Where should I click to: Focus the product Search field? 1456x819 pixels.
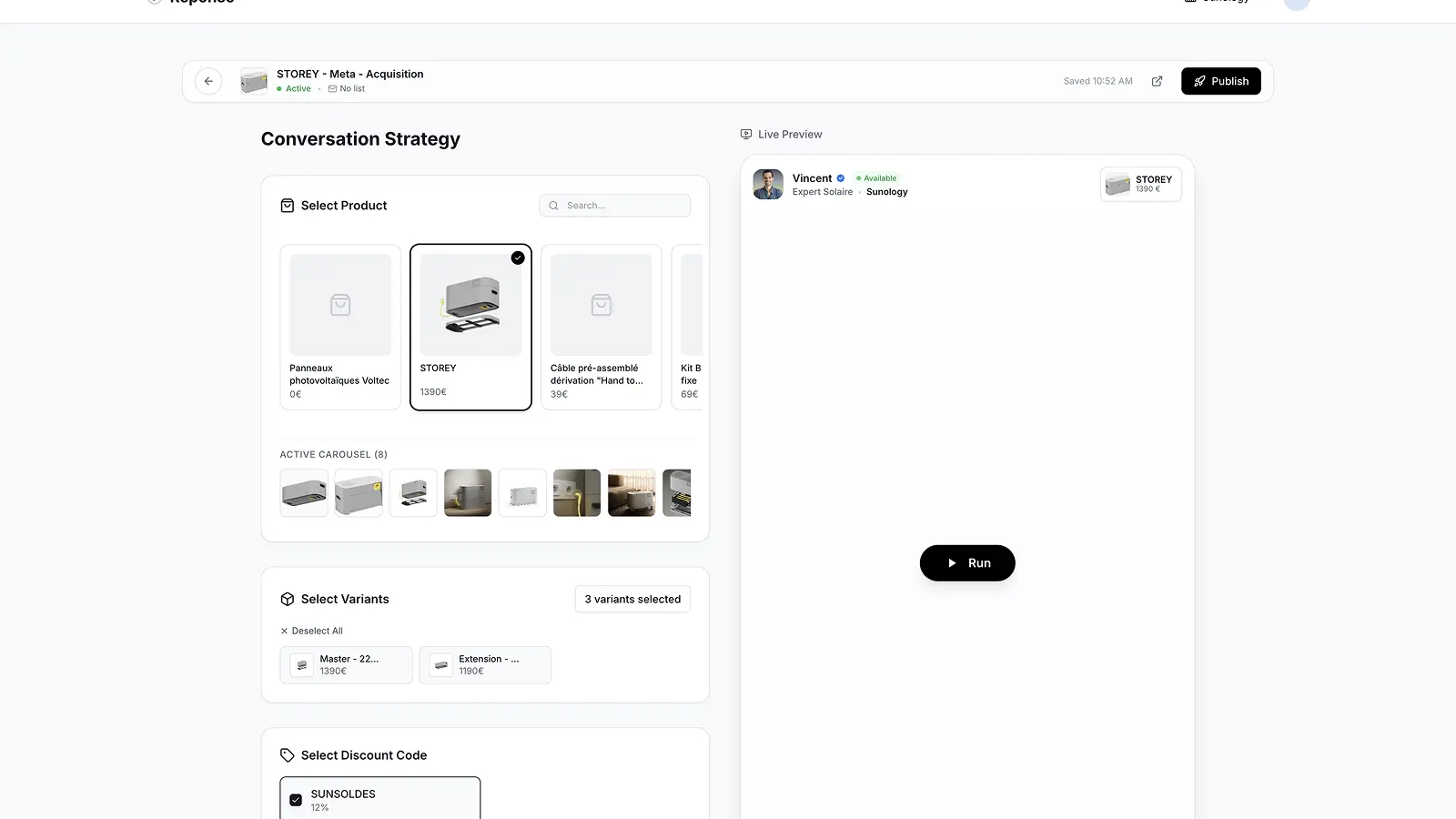[x=615, y=206]
